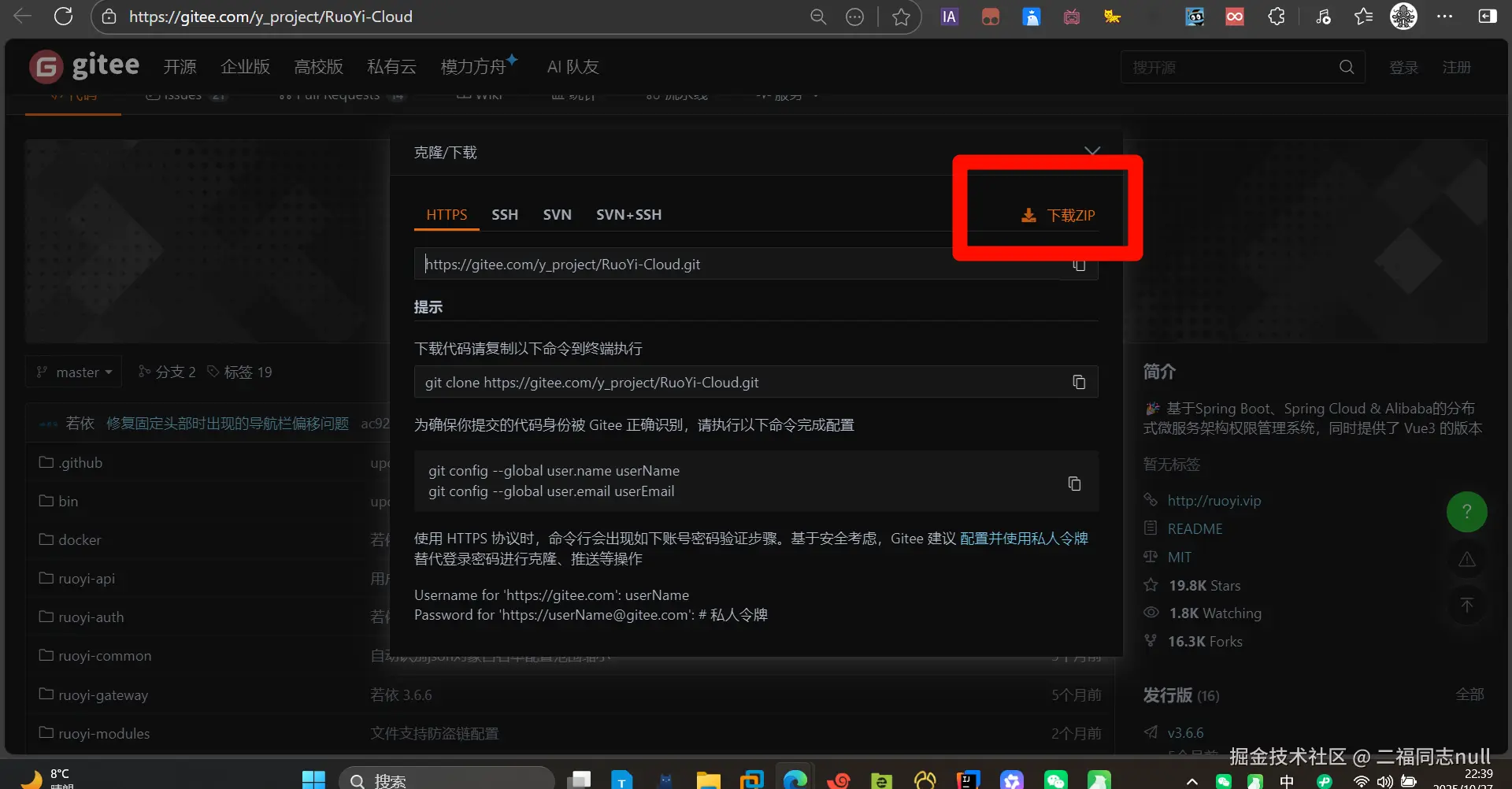The height and width of the screenshot is (789, 1512).
Task: Open 模力方舟 in the top navigation
Action: click(473, 67)
